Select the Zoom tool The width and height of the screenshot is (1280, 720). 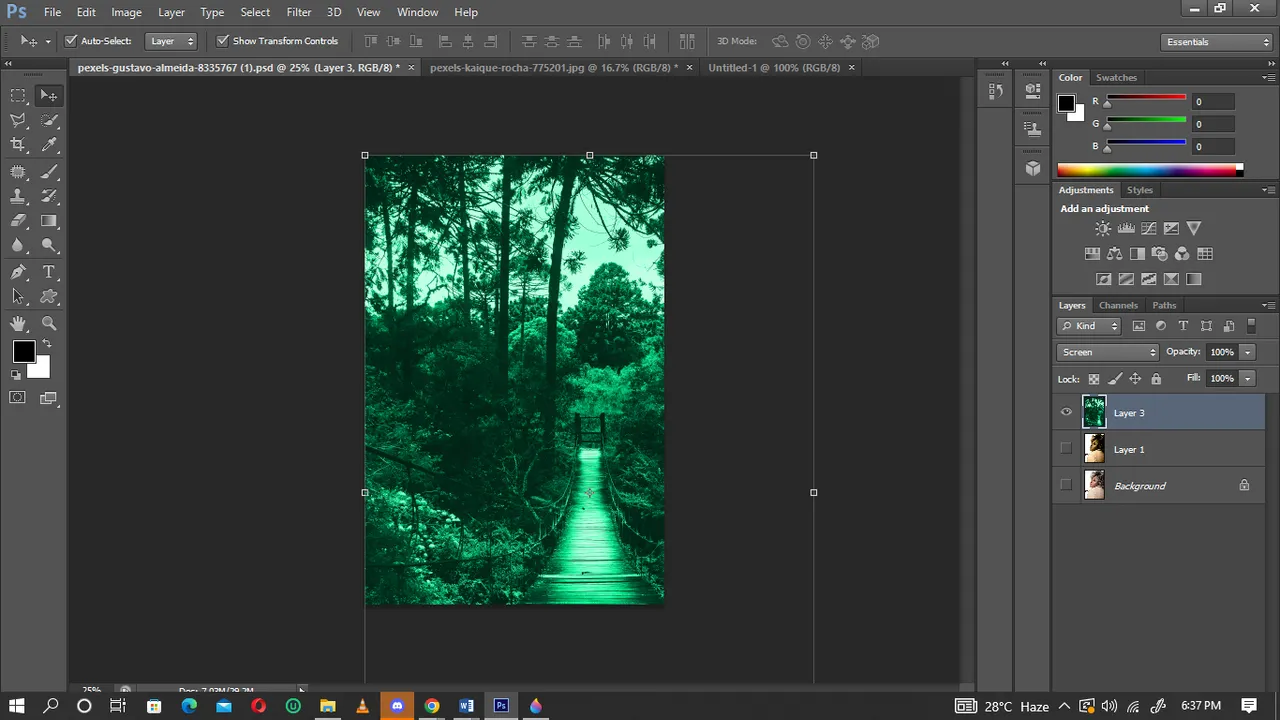coord(49,323)
